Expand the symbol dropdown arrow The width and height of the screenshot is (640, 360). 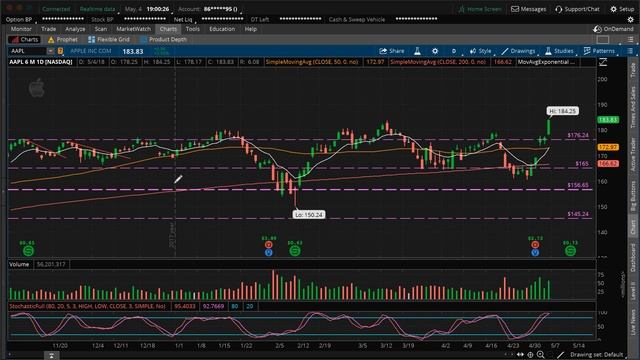50,51
